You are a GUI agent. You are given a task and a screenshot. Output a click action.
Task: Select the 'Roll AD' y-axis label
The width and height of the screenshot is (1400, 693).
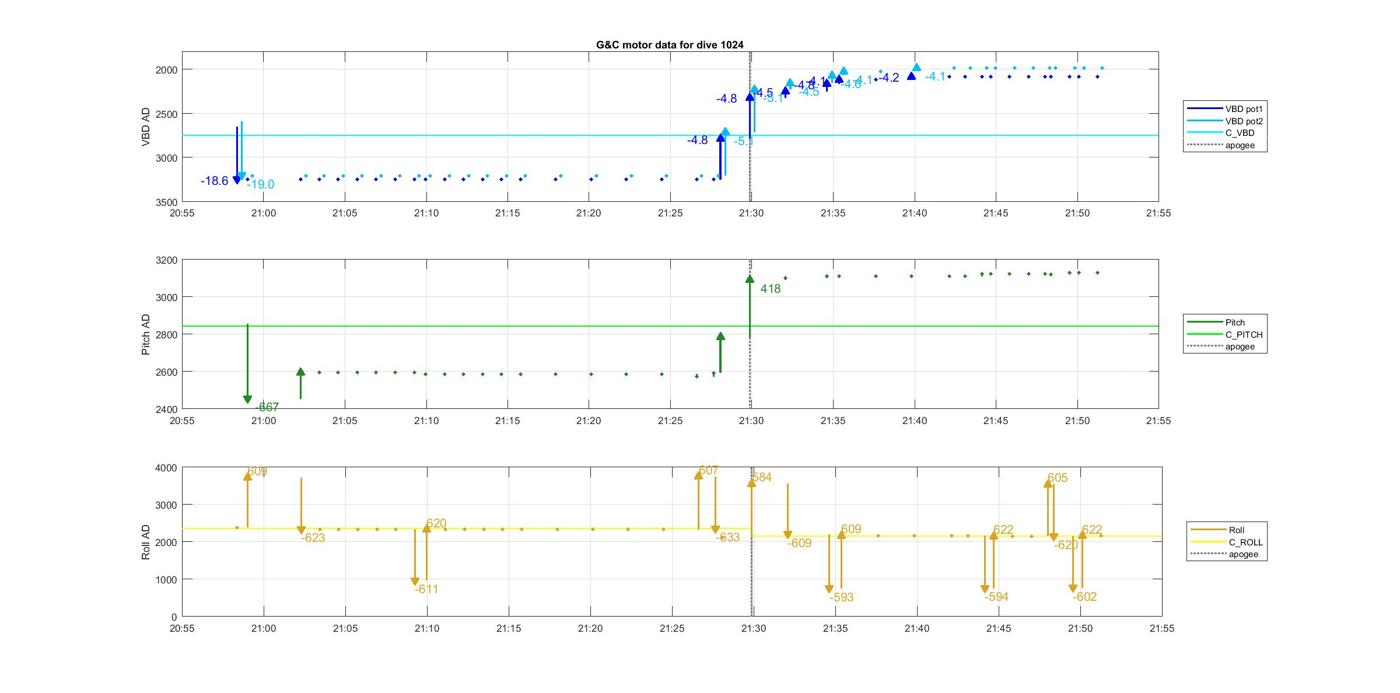146,542
